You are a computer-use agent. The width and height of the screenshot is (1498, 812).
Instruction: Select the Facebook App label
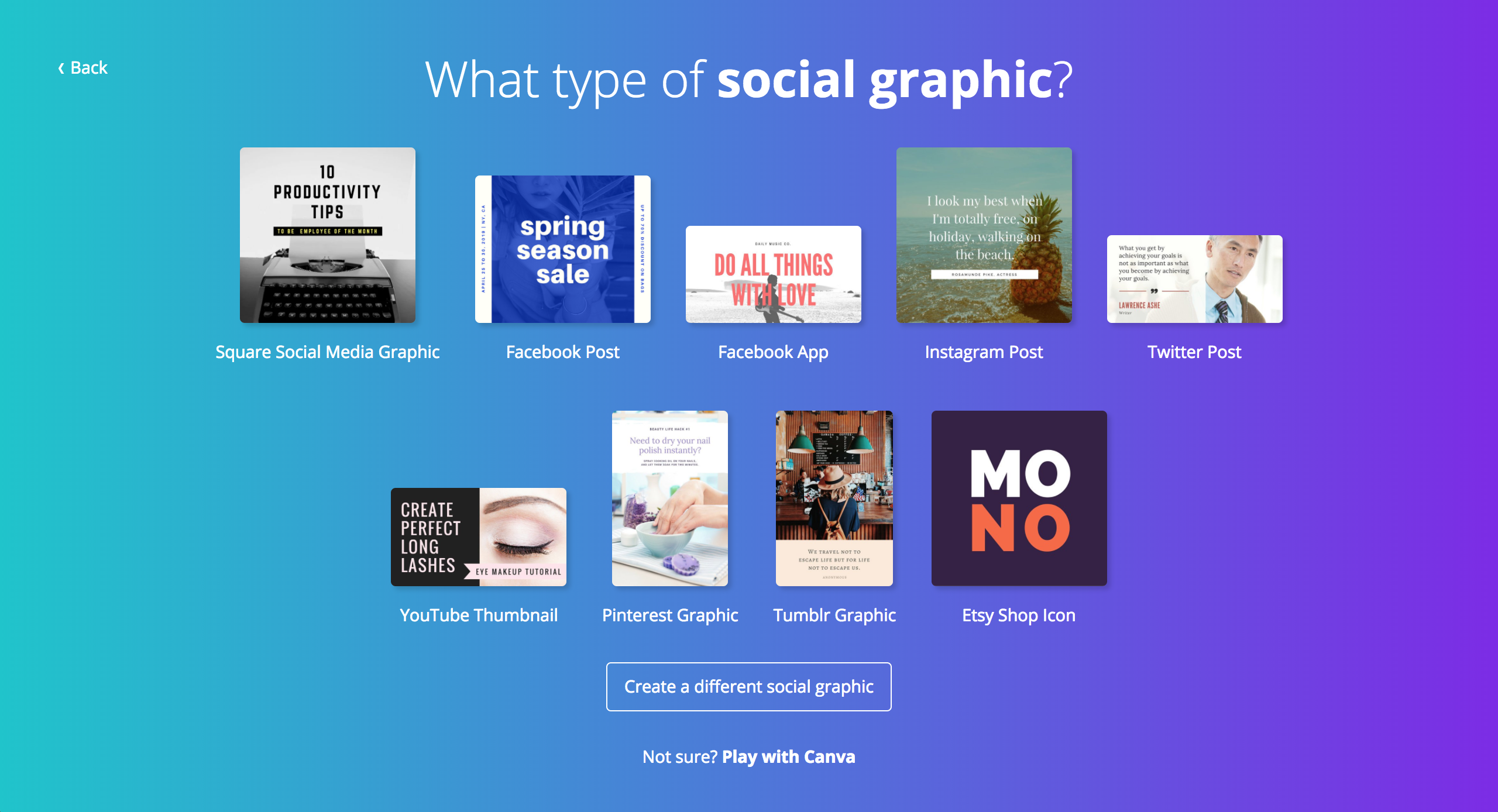click(x=774, y=352)
